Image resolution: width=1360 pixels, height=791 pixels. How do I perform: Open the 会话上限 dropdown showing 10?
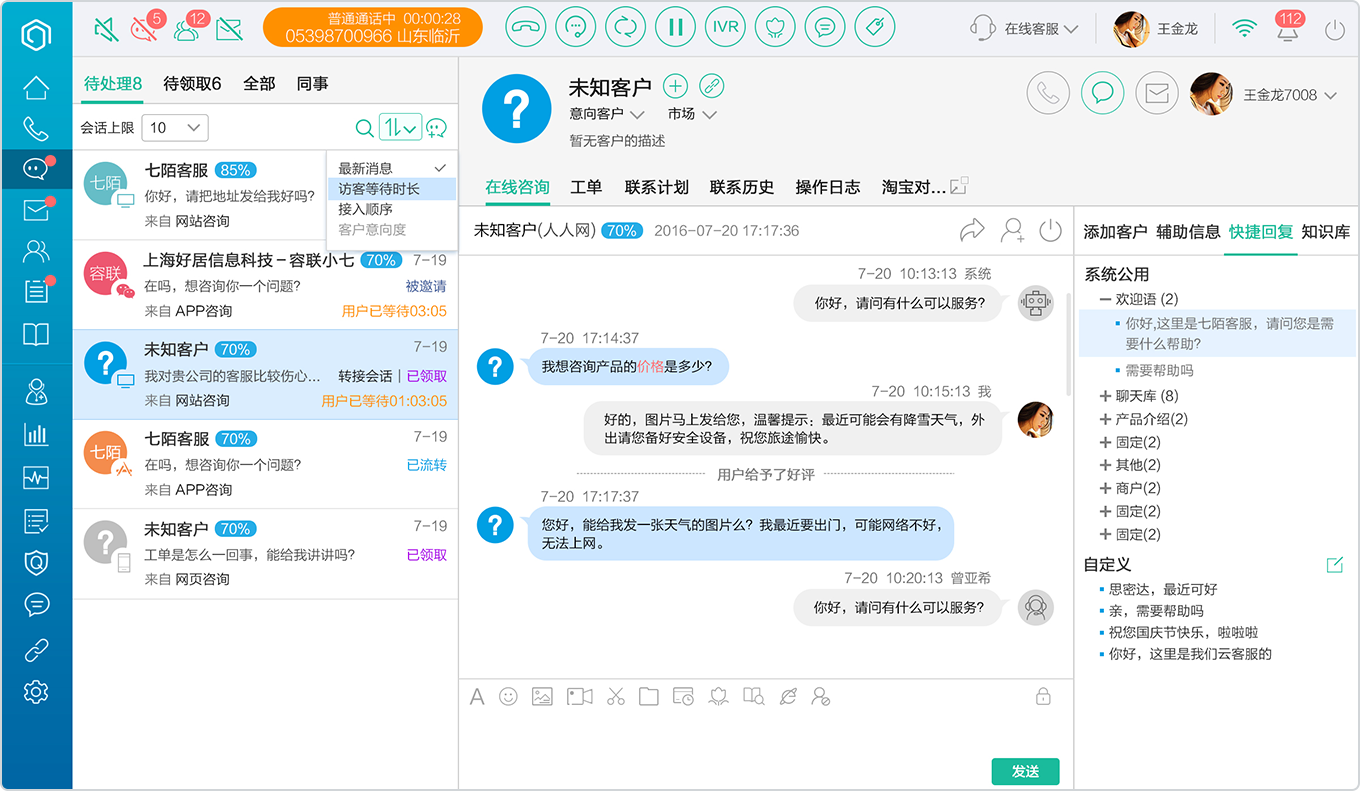[175, 127]
